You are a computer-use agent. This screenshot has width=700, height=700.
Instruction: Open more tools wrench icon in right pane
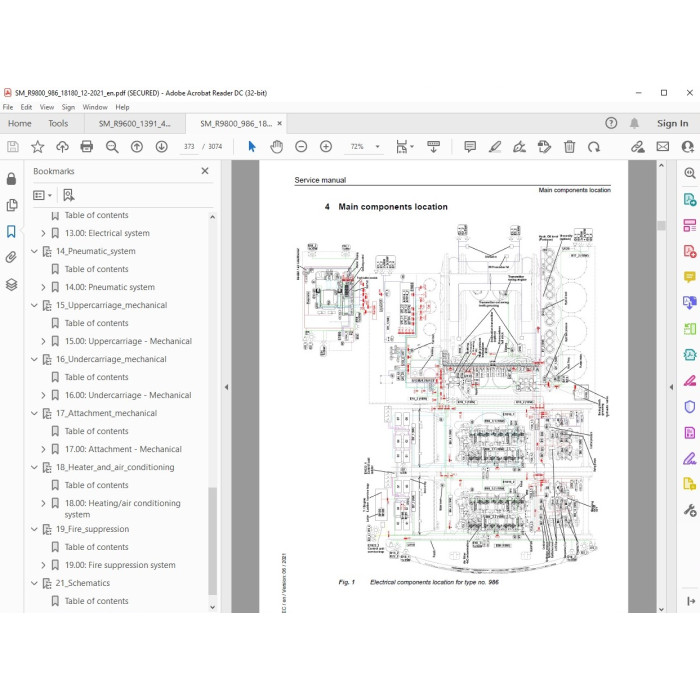coord(690,510)
